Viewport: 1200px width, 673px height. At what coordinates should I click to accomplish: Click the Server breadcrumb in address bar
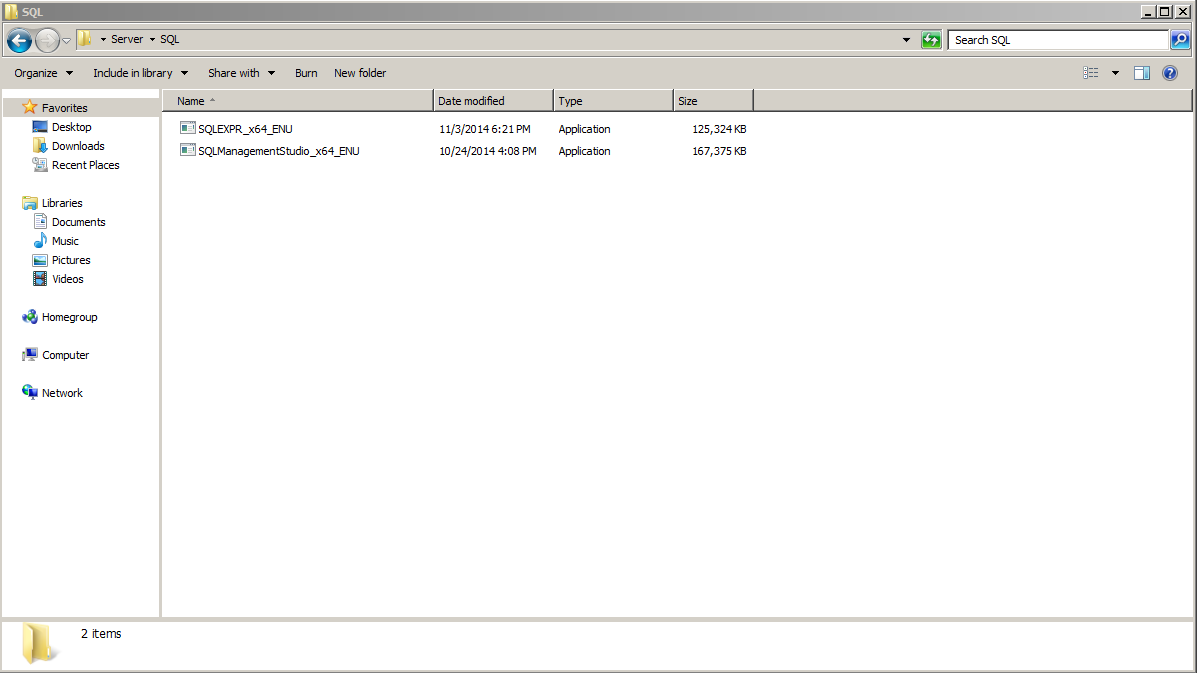click(x=127, y=40)
